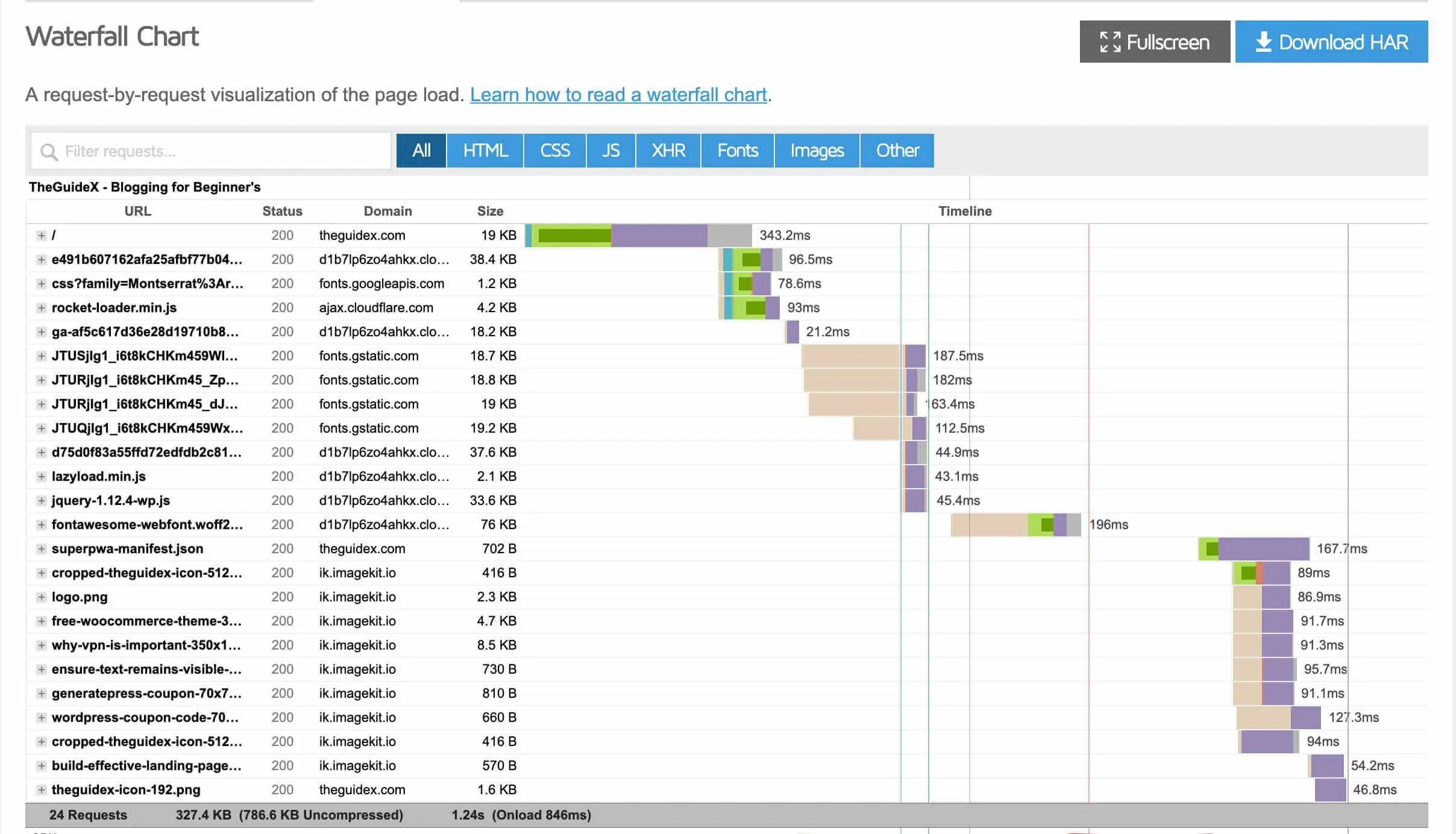This screenshot has height=834, width=1456.
Task: Show only Images requests
Action: pyautogui.click(x=817, y=151)
